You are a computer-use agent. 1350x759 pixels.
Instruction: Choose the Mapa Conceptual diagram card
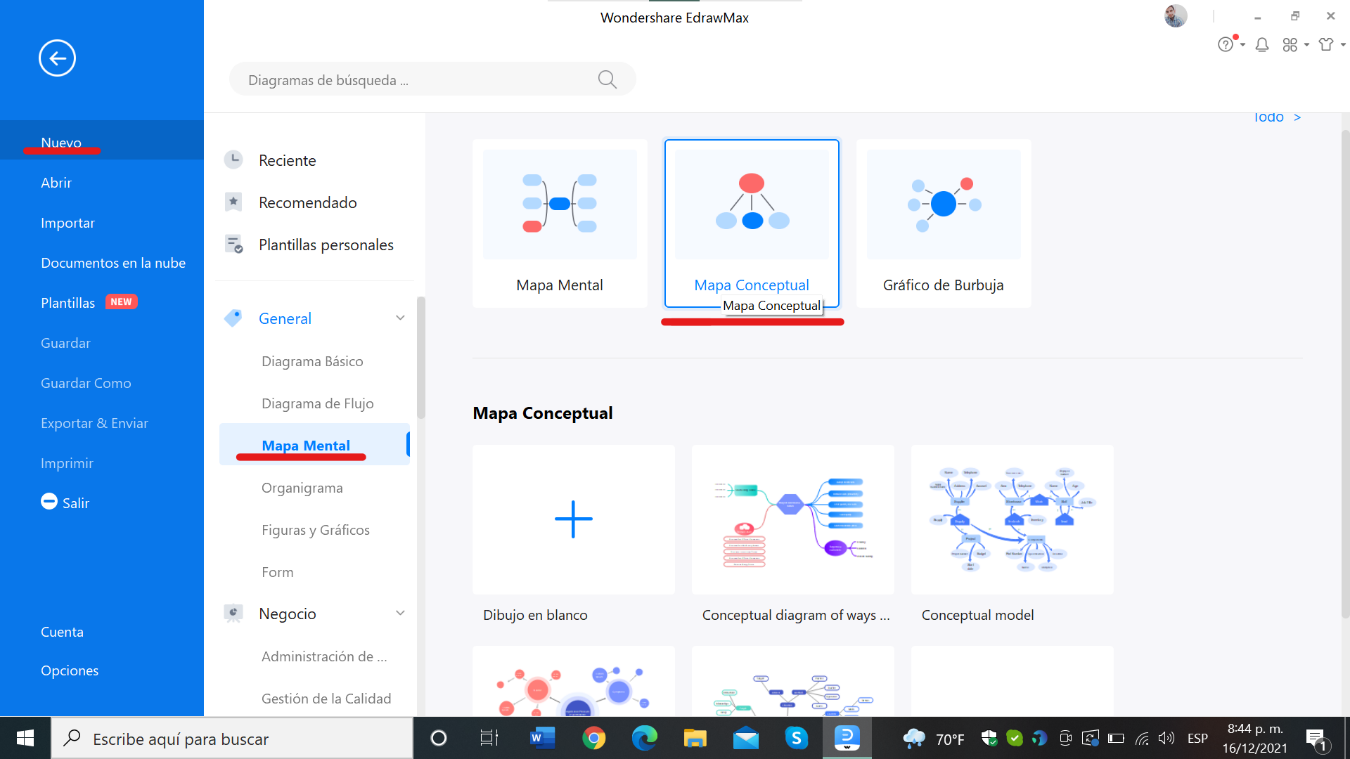point(752,223)
